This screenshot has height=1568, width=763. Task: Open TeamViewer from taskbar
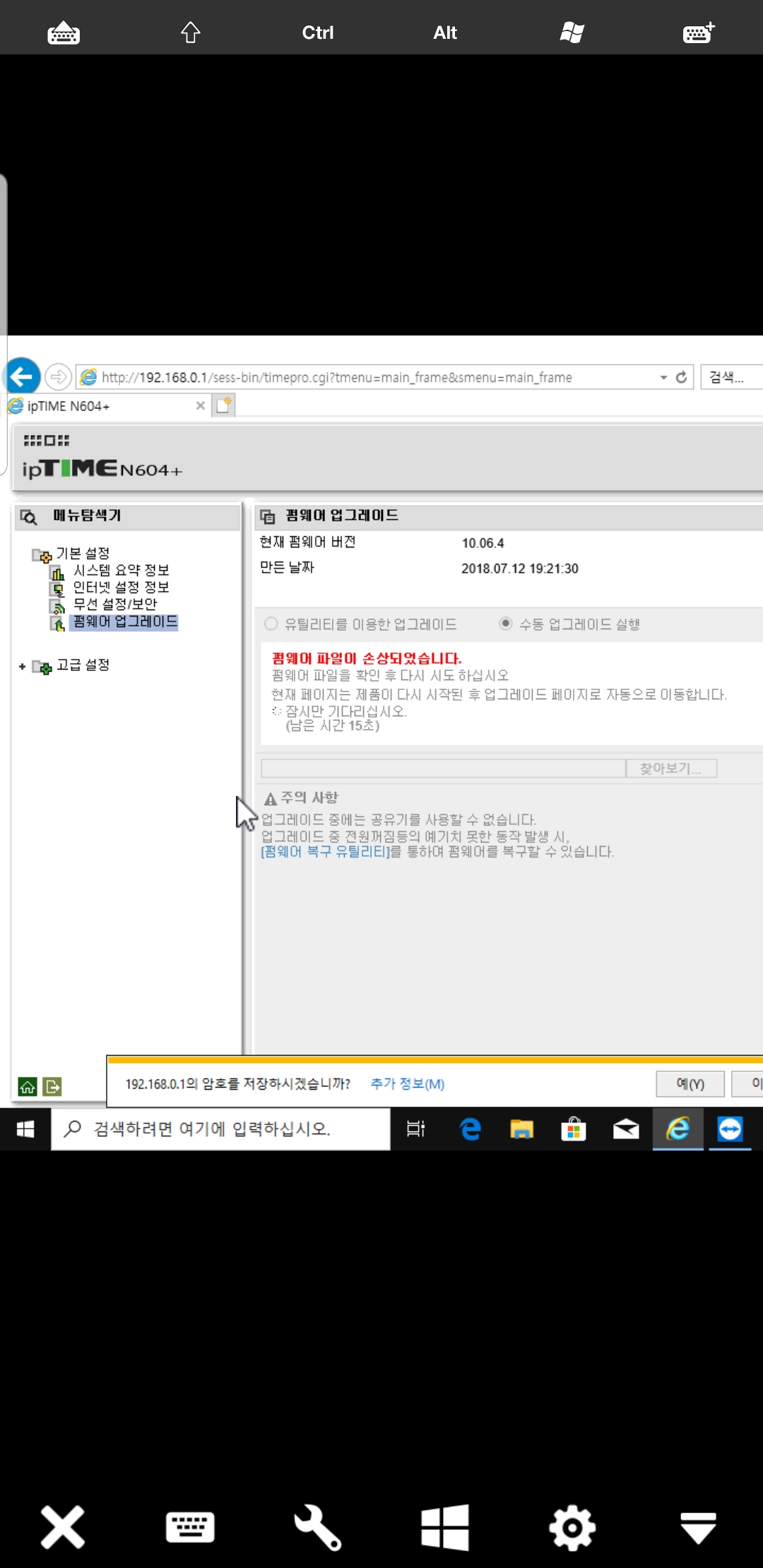pyautogui.click(x=731, y=1129)
